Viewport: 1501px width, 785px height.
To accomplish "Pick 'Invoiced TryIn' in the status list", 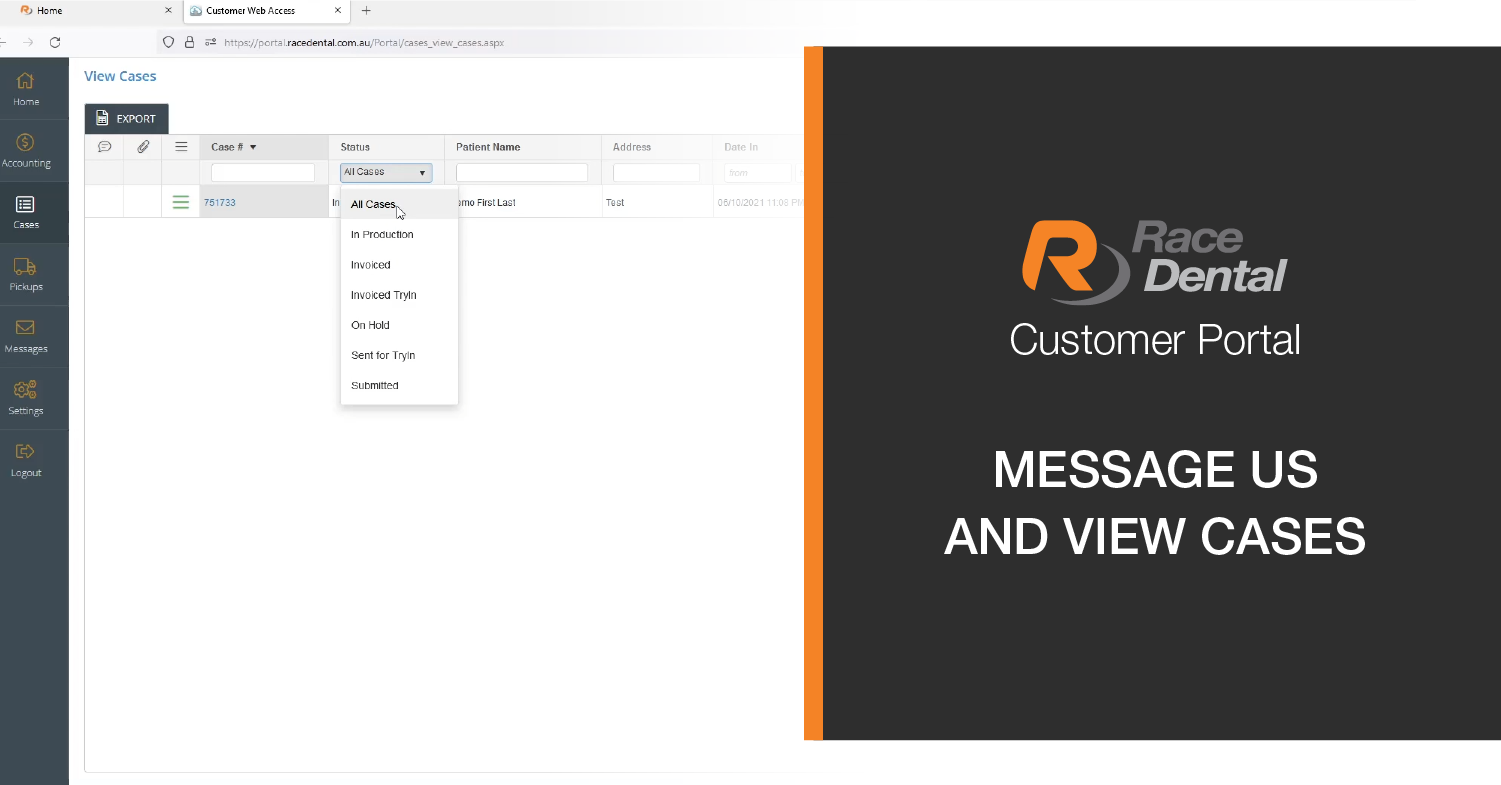I will coord(383,295).
